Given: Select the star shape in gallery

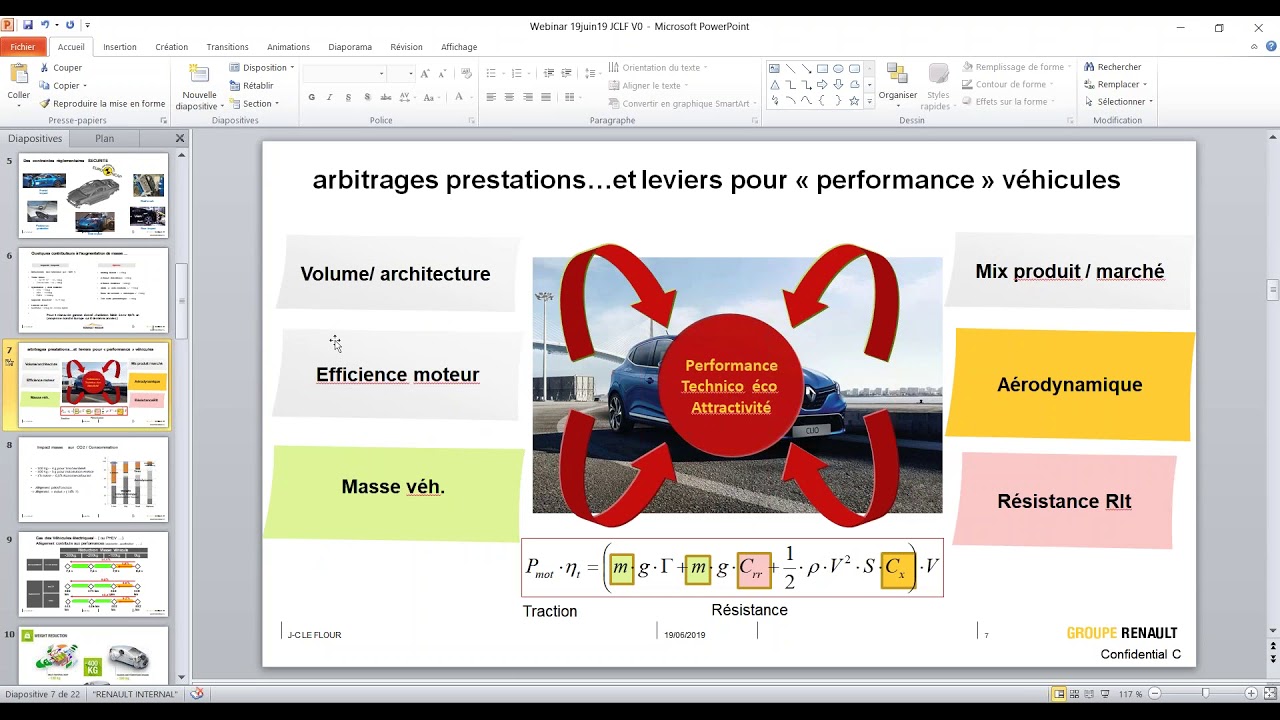Looking at the screenshot, I should coord(854,101).
